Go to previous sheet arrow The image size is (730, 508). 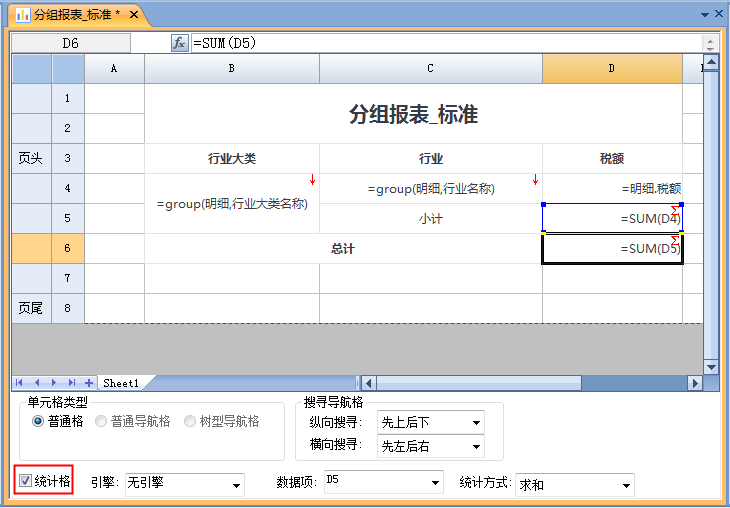pyautogui.click(x=38, y=383)
